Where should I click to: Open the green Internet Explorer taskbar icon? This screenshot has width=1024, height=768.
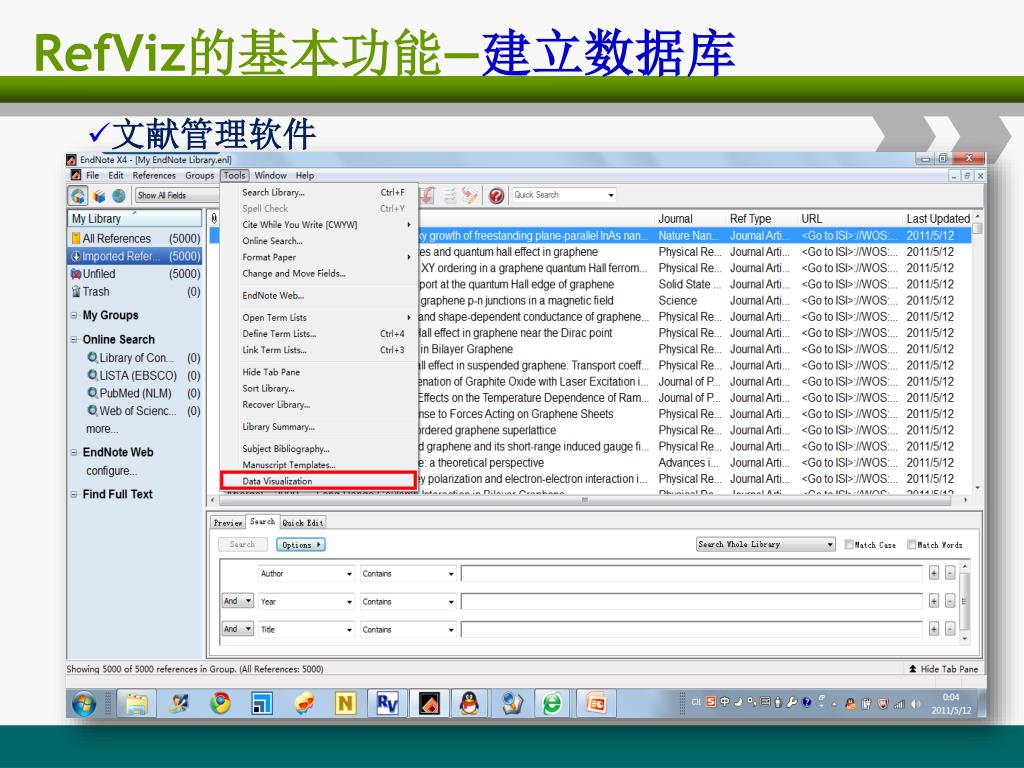click(552, 703)
